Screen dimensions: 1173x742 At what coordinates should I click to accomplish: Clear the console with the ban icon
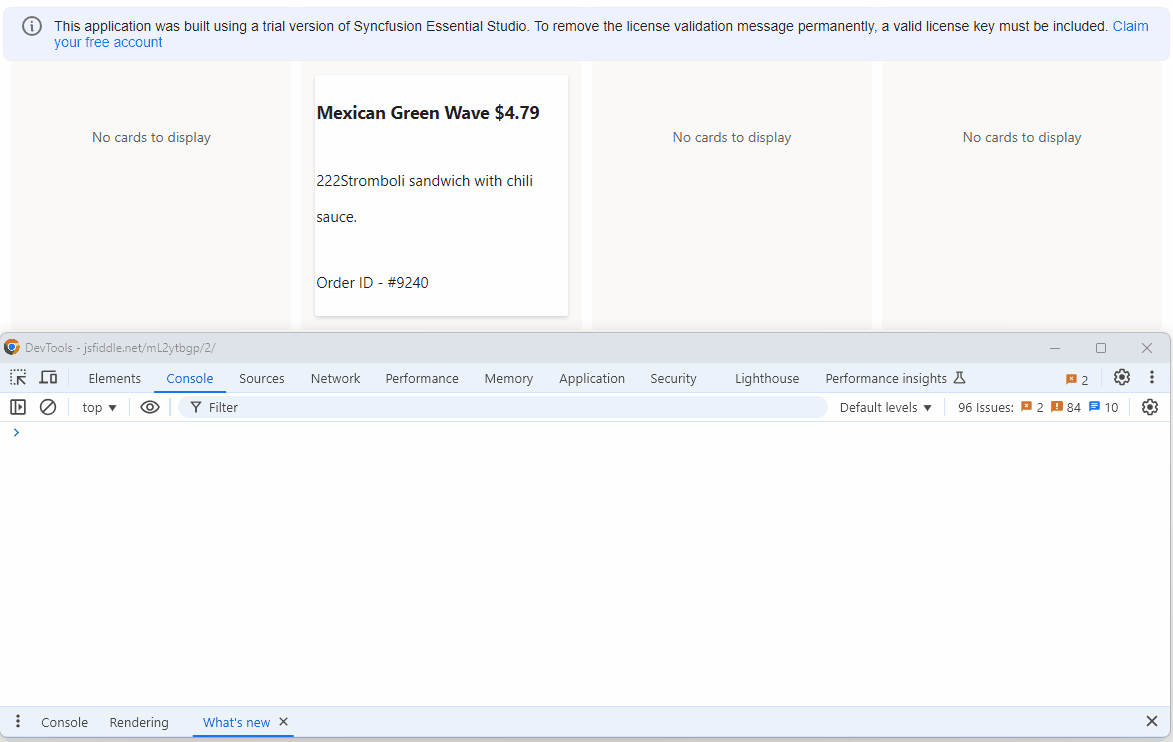(x=47, y=407)
